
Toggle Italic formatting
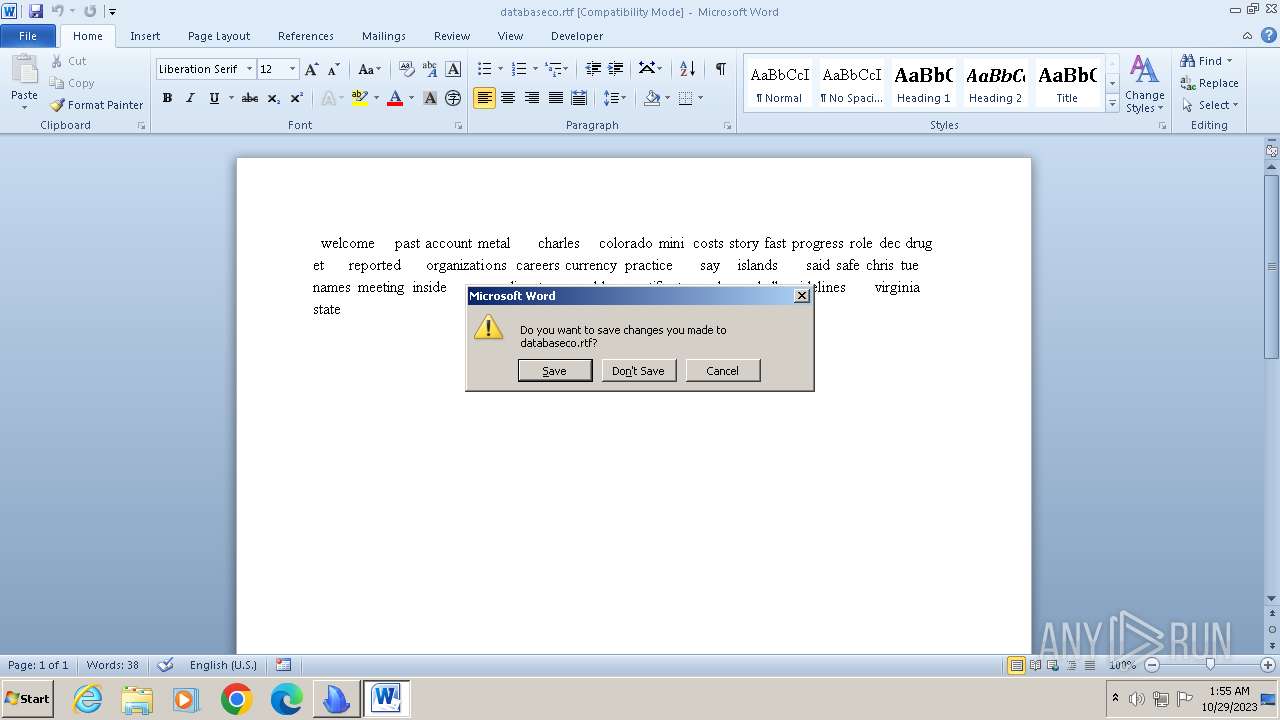(x=190, y=98)
